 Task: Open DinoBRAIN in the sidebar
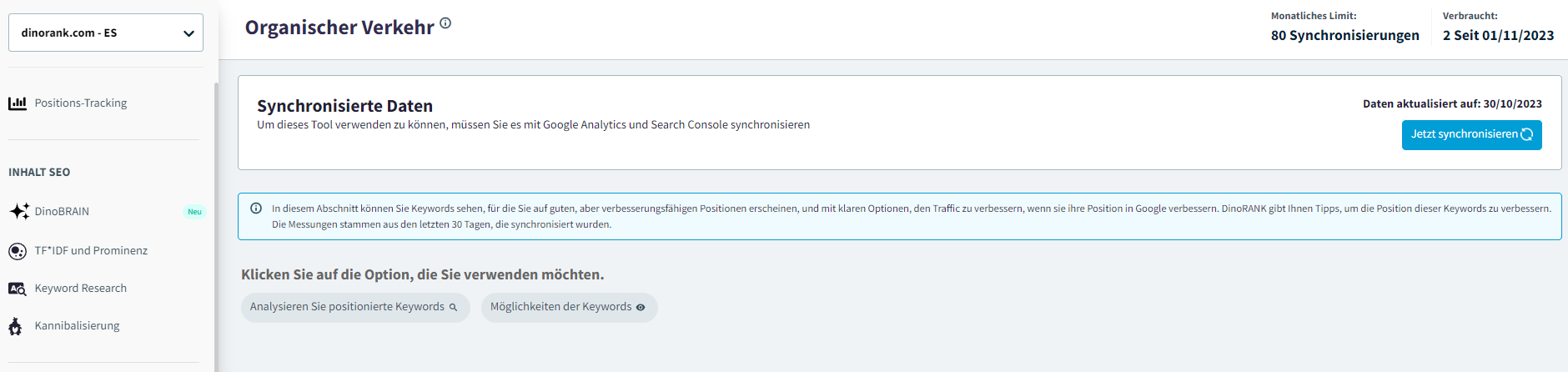[x=63, y=212]
